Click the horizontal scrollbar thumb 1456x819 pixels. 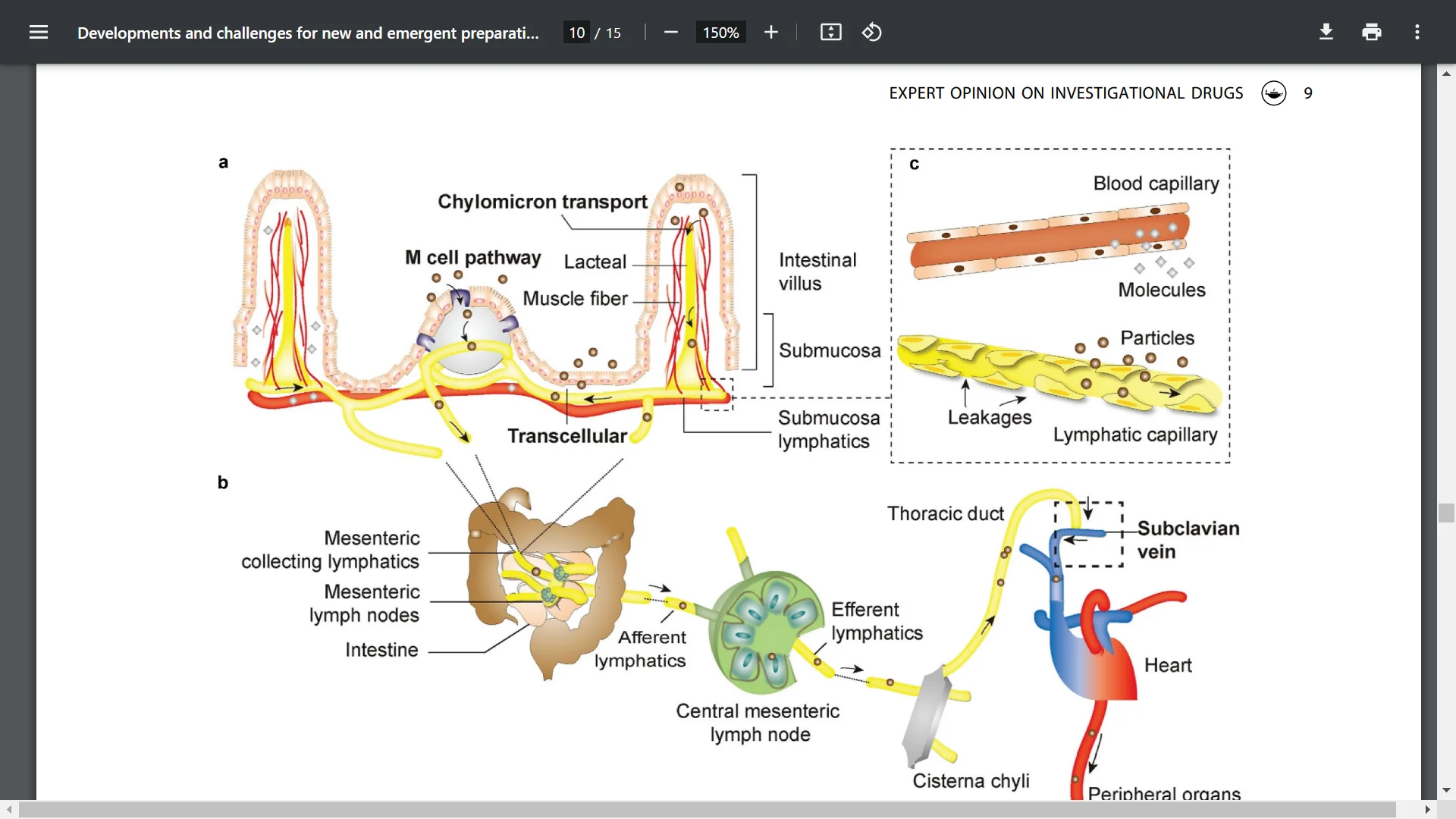click(x=708, y=810)
